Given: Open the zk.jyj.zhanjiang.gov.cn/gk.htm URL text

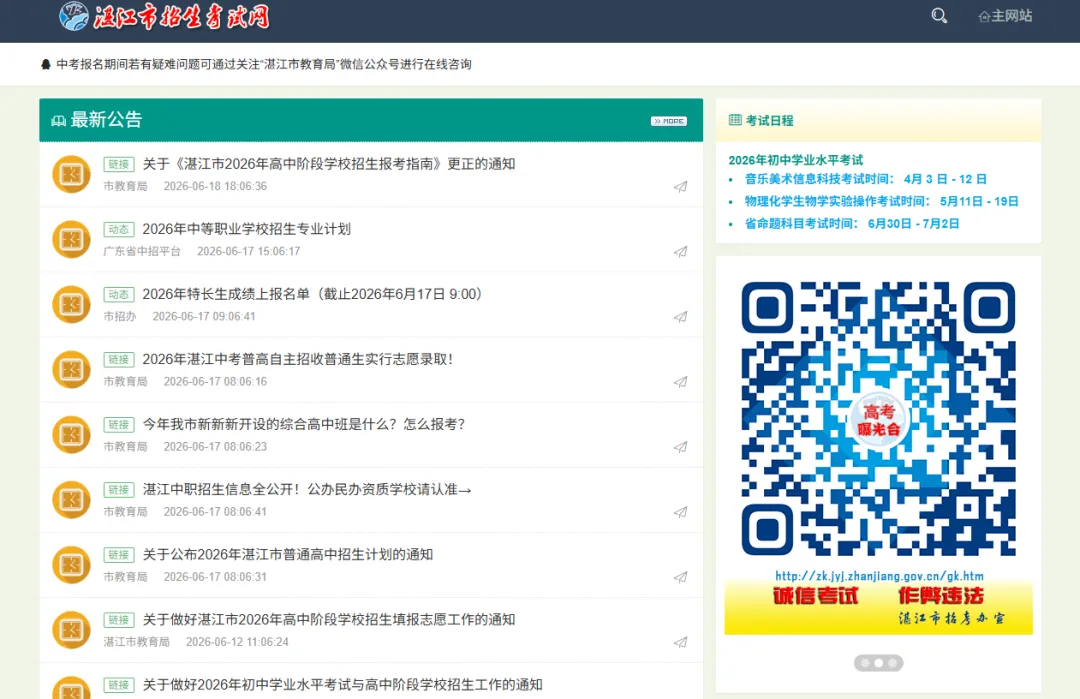Looking at the screenshot, I should tap(879, 576).
